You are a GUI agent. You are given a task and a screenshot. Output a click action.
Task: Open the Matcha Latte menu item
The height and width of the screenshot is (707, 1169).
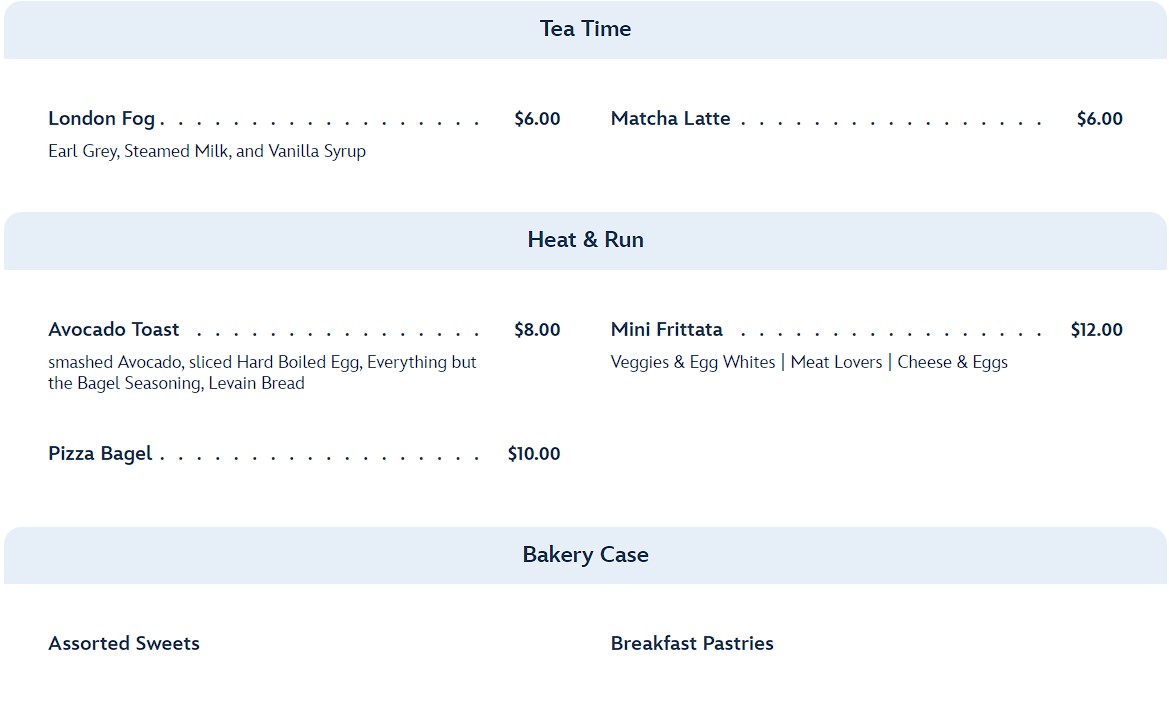[670, 119]
